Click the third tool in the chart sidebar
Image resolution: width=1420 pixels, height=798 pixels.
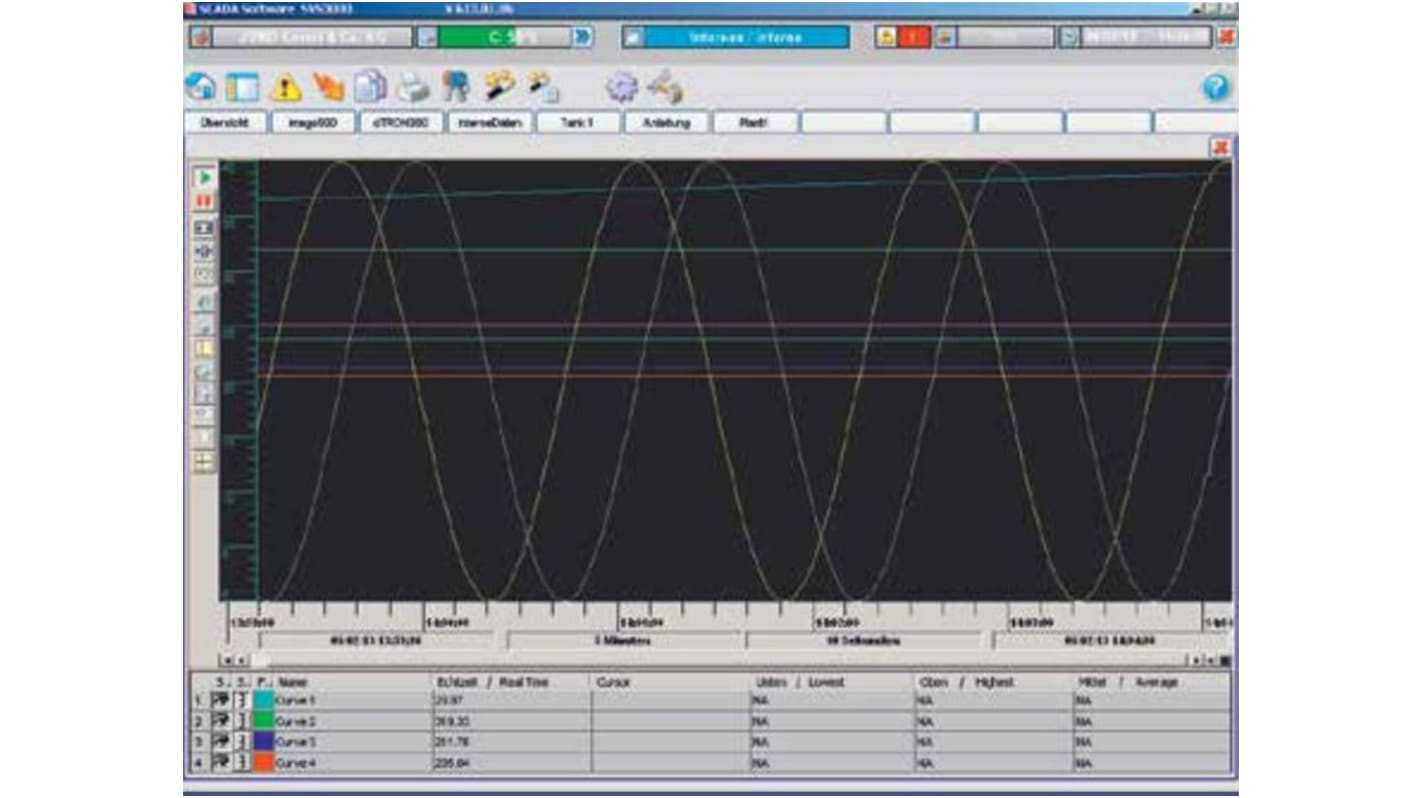pyautogui.click(x=204, y=228)
